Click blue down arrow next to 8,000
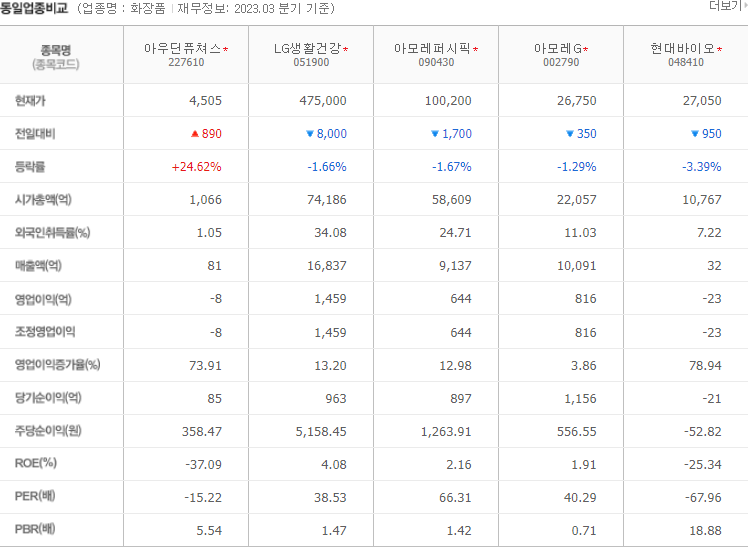 click(x=310, y=134)
